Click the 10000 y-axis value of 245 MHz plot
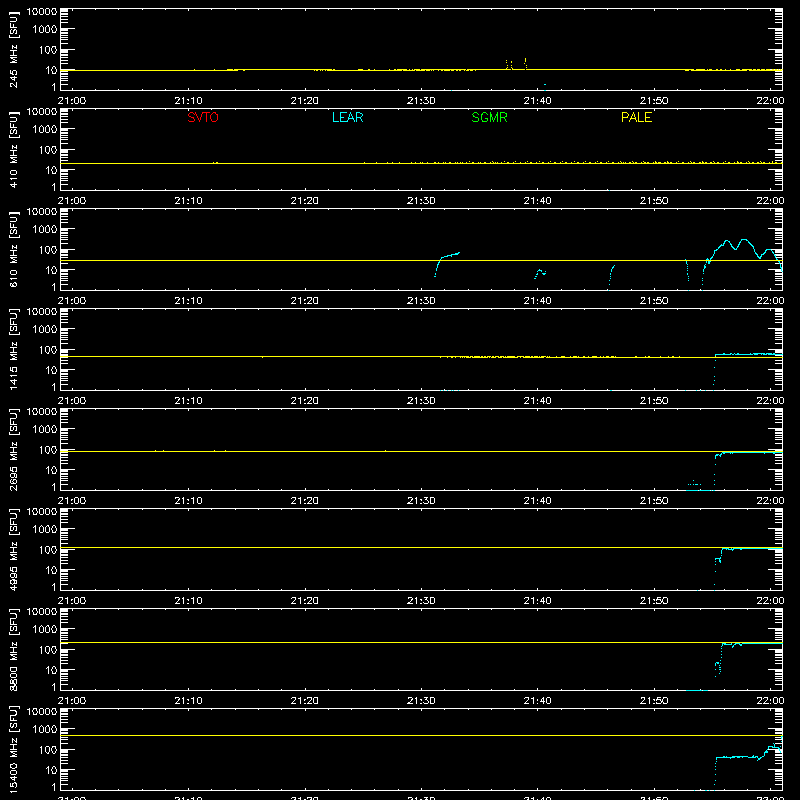The width and height of the screenshot is (800, 800). click(42, 12)
